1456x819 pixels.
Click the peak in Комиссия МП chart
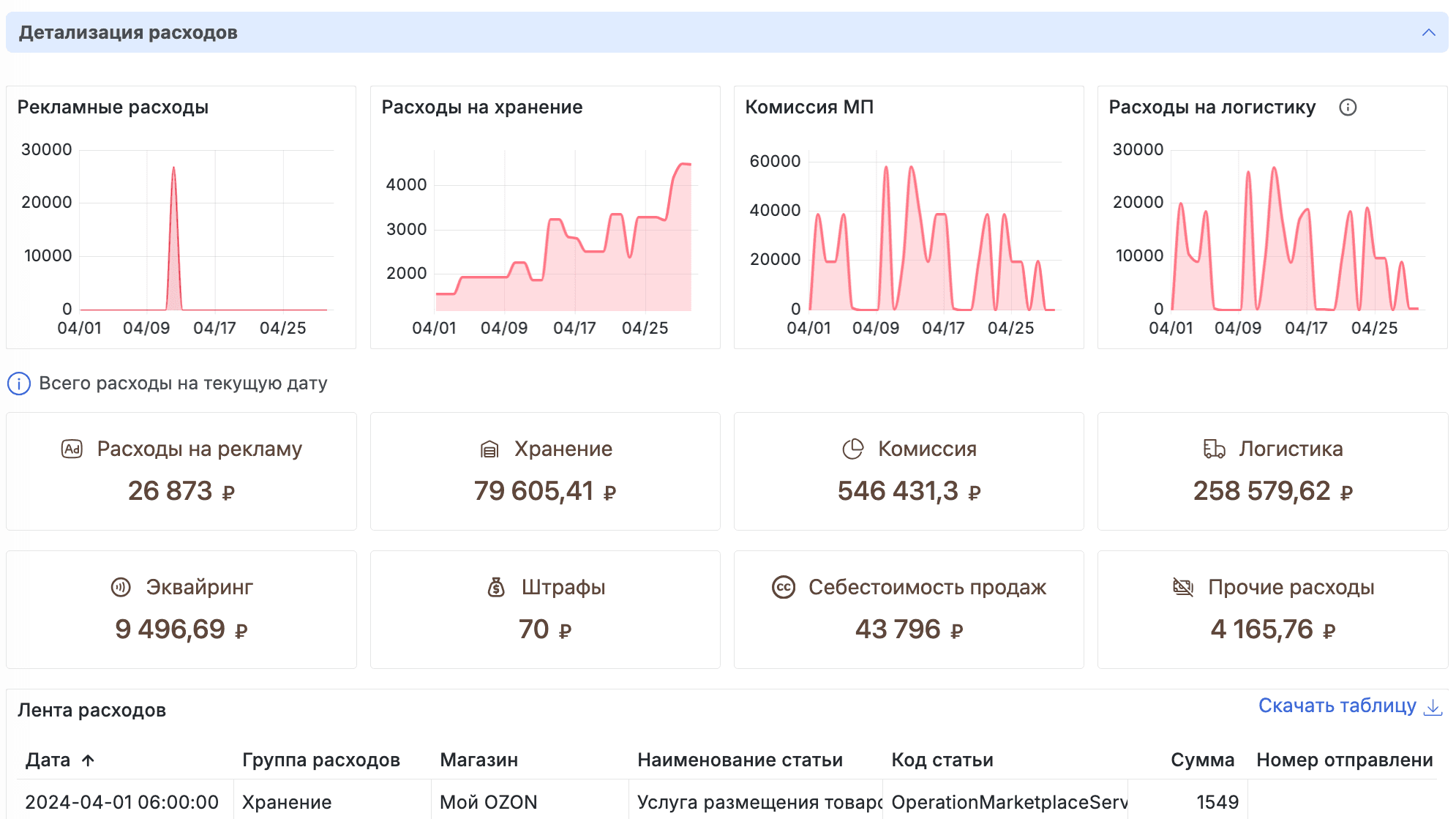pos(885,168)
